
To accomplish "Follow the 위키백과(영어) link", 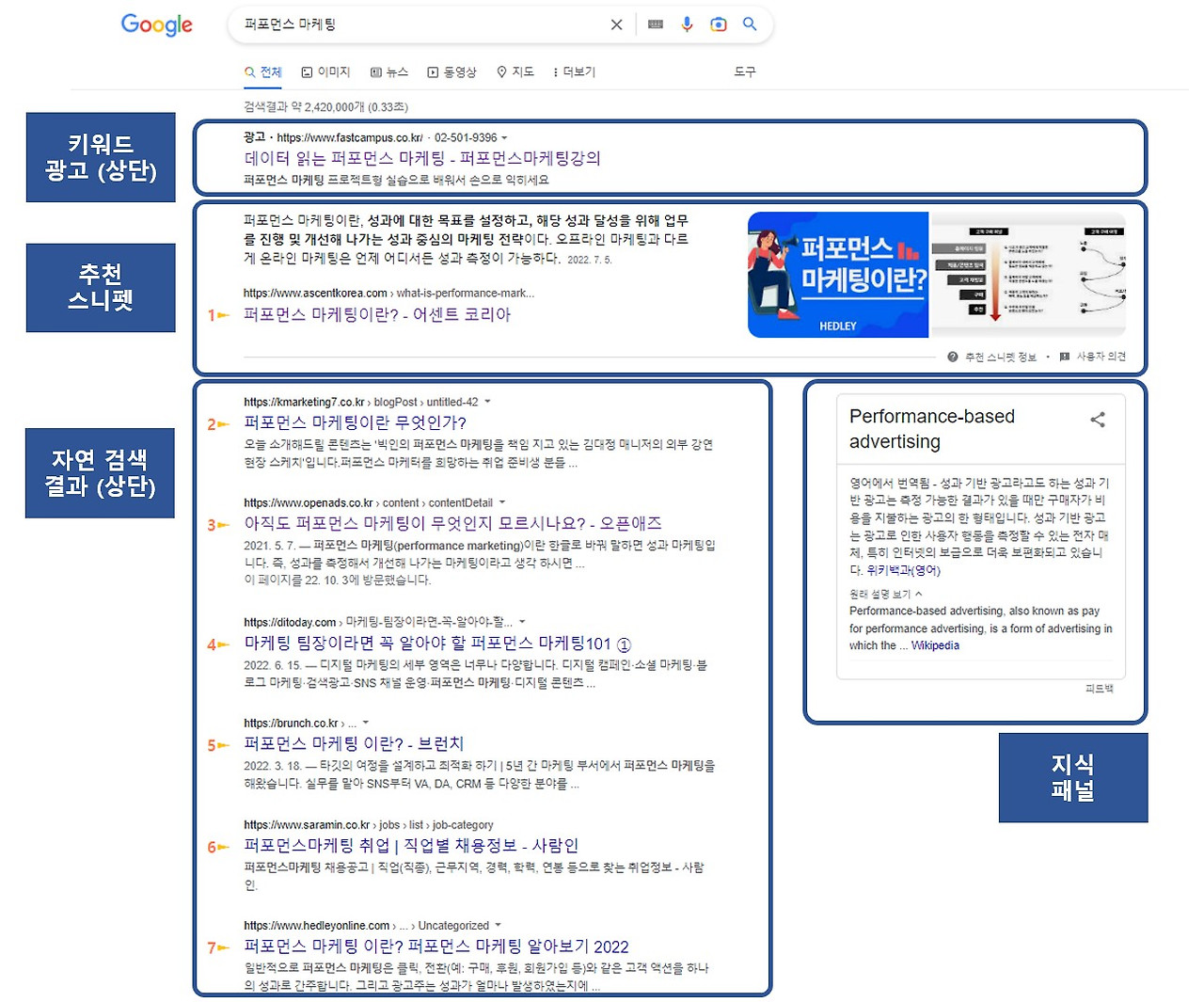I will [903, 570].
